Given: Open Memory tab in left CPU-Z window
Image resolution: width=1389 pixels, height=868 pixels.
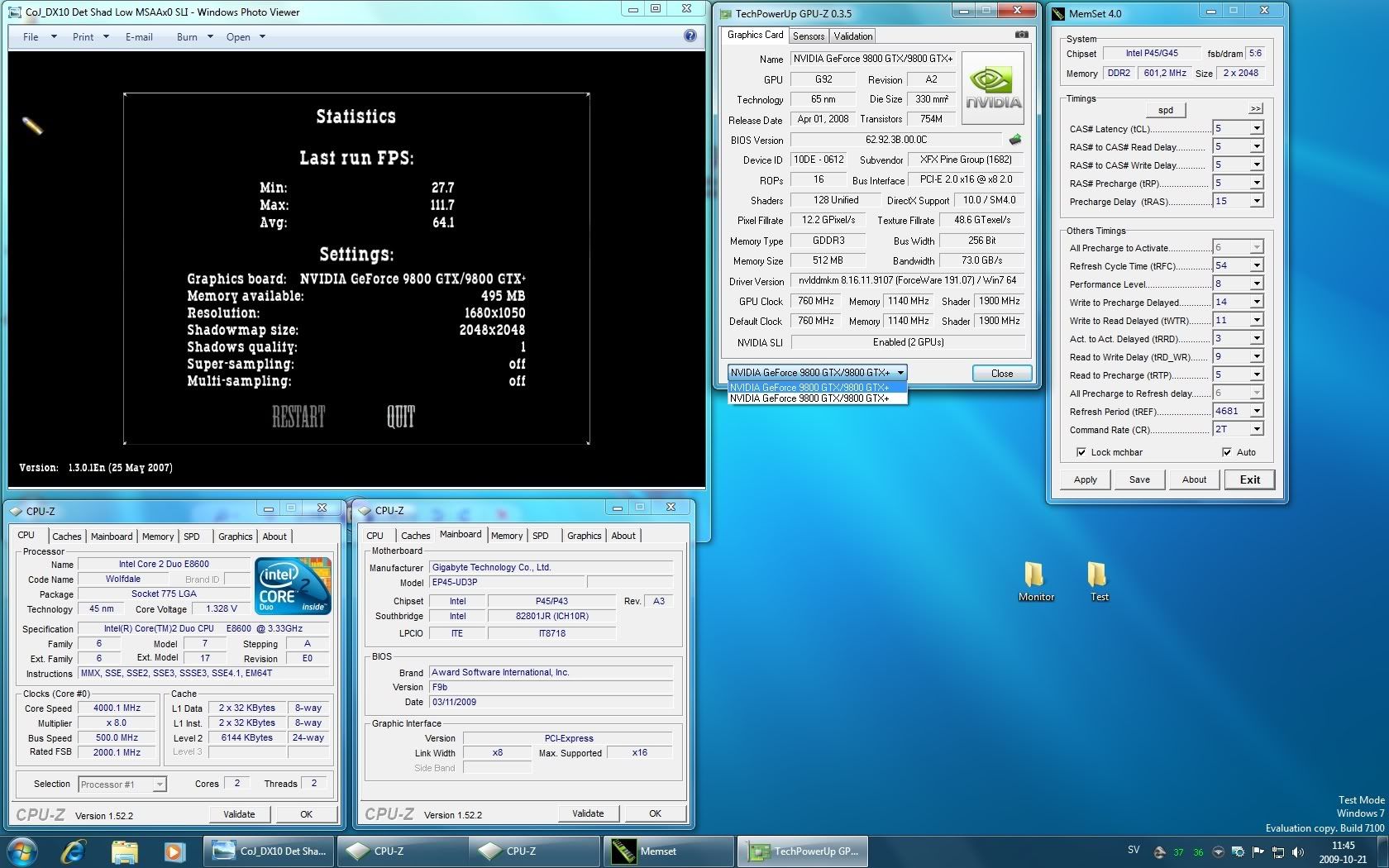Looking at the screenshot, I should [x=157, y=537].
